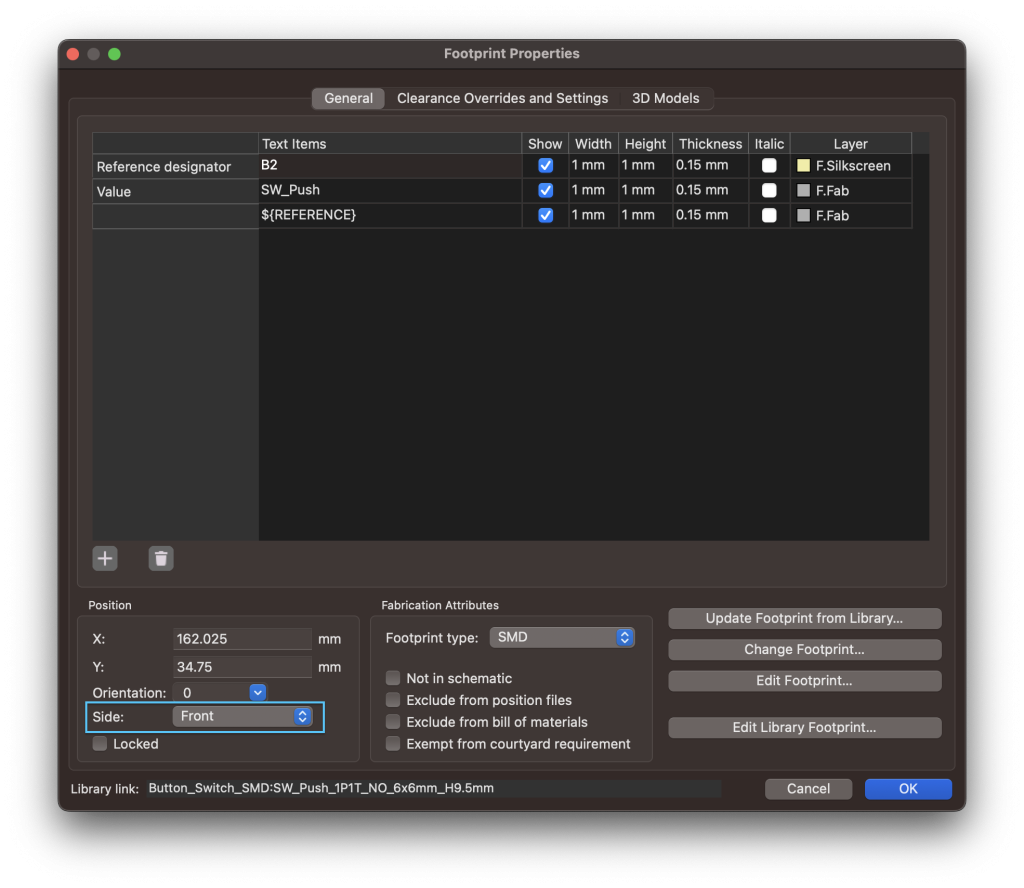Viewport: 1024px width, 888px height.
Task: Click Width cell of ${REFERENCE} row
Action: pyautogui.click(x=594, y=215)
